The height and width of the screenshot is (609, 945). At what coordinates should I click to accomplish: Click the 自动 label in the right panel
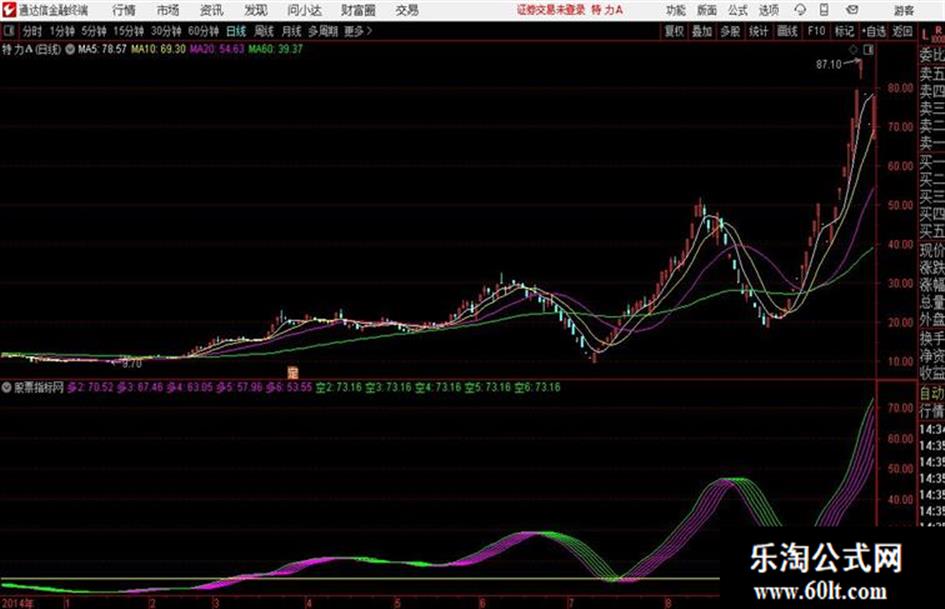click(x=932, y=394)
